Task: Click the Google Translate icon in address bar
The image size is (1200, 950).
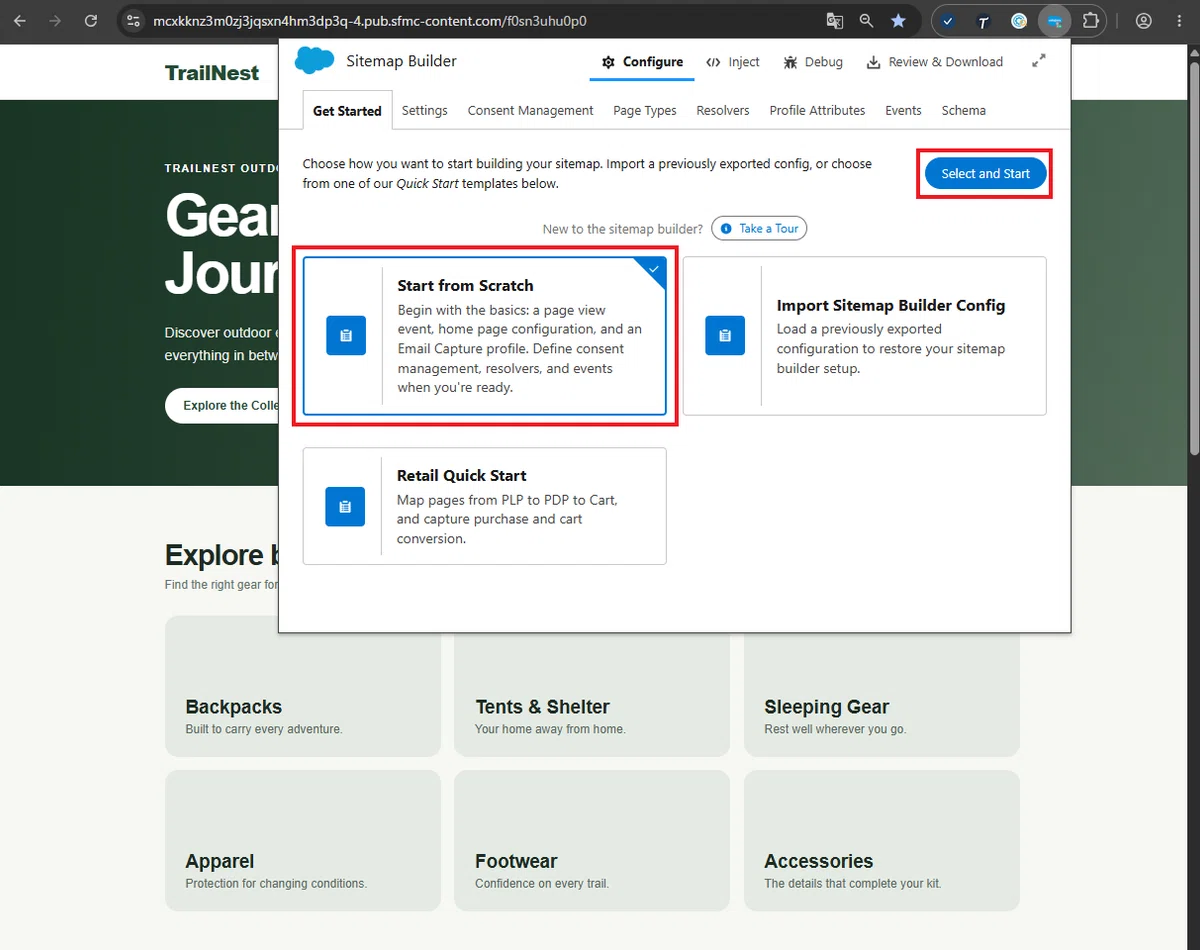Action: click(x=834, y=21)
